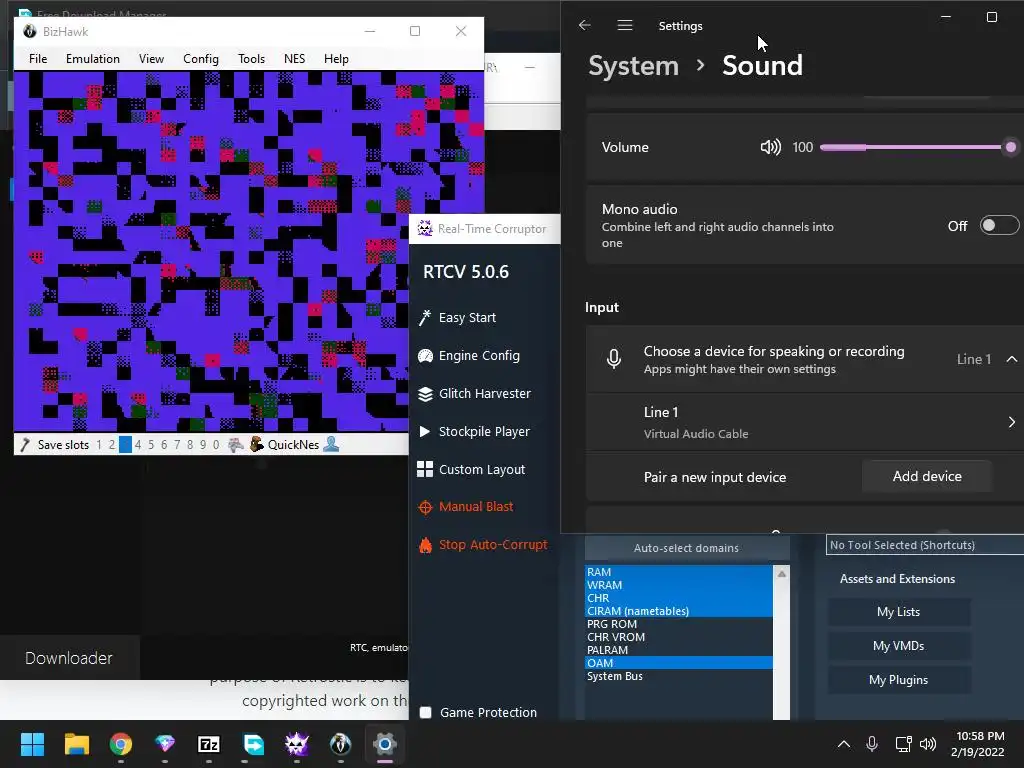Click the Downloader tab label

(69, 658)
